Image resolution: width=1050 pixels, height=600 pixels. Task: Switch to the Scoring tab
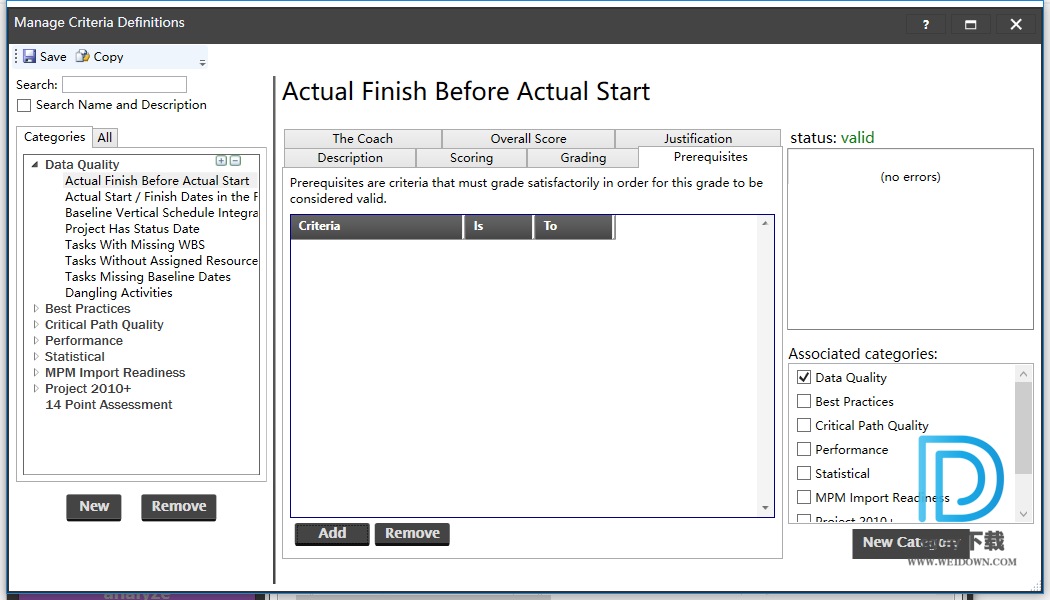click(471, 158)
